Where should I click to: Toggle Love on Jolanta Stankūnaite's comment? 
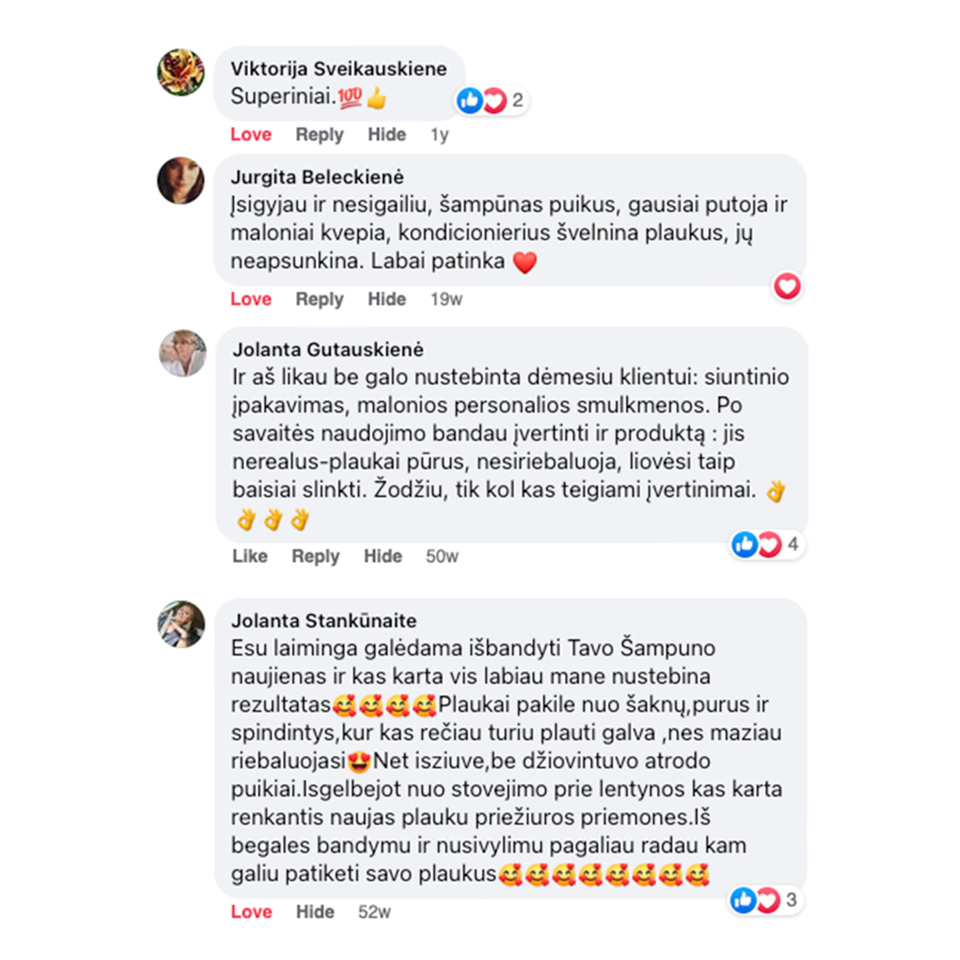[252, 912]
